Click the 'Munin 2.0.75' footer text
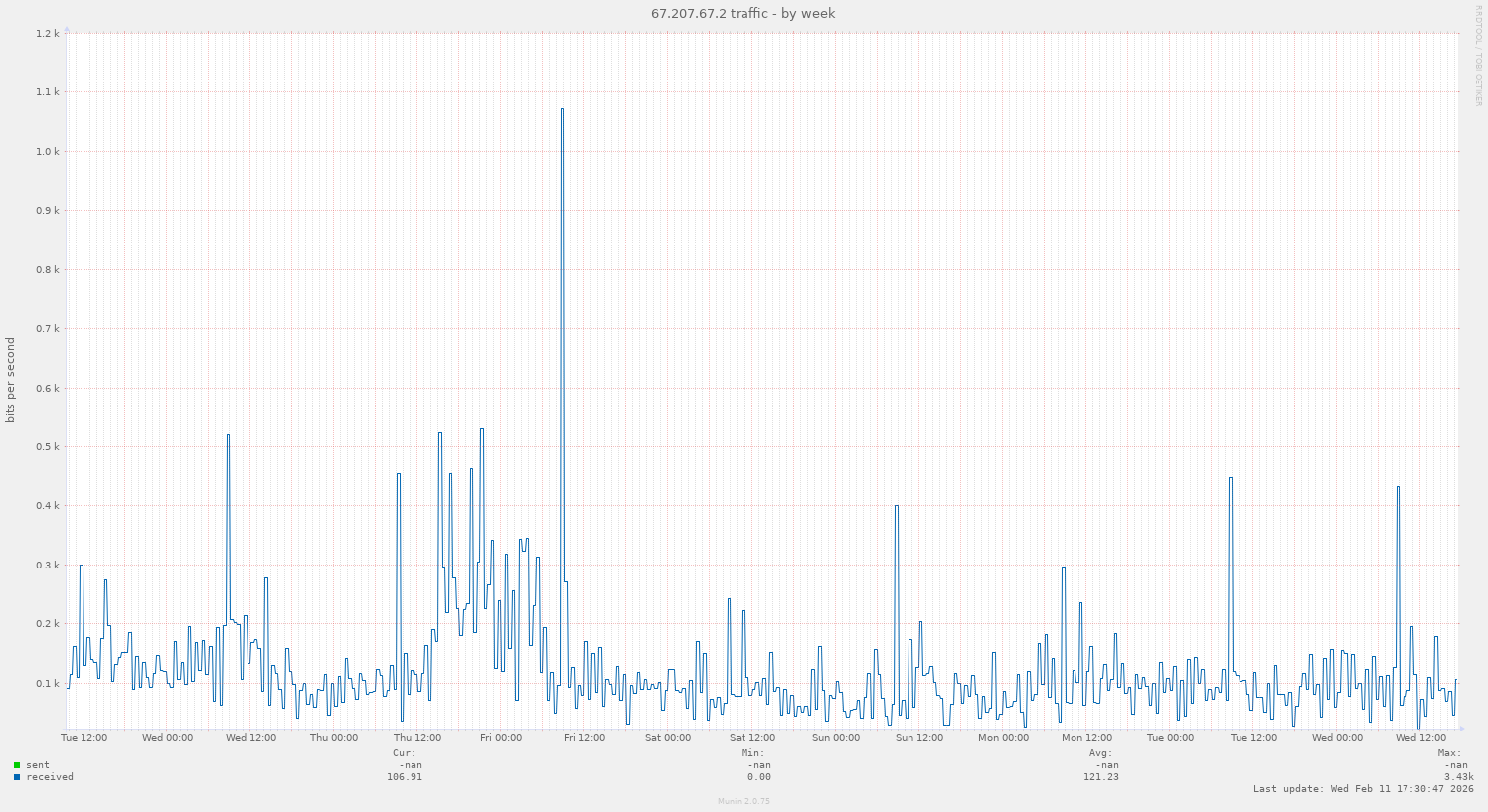The height and width of the screenshot is (812, 1488). [x=743, y=800]
